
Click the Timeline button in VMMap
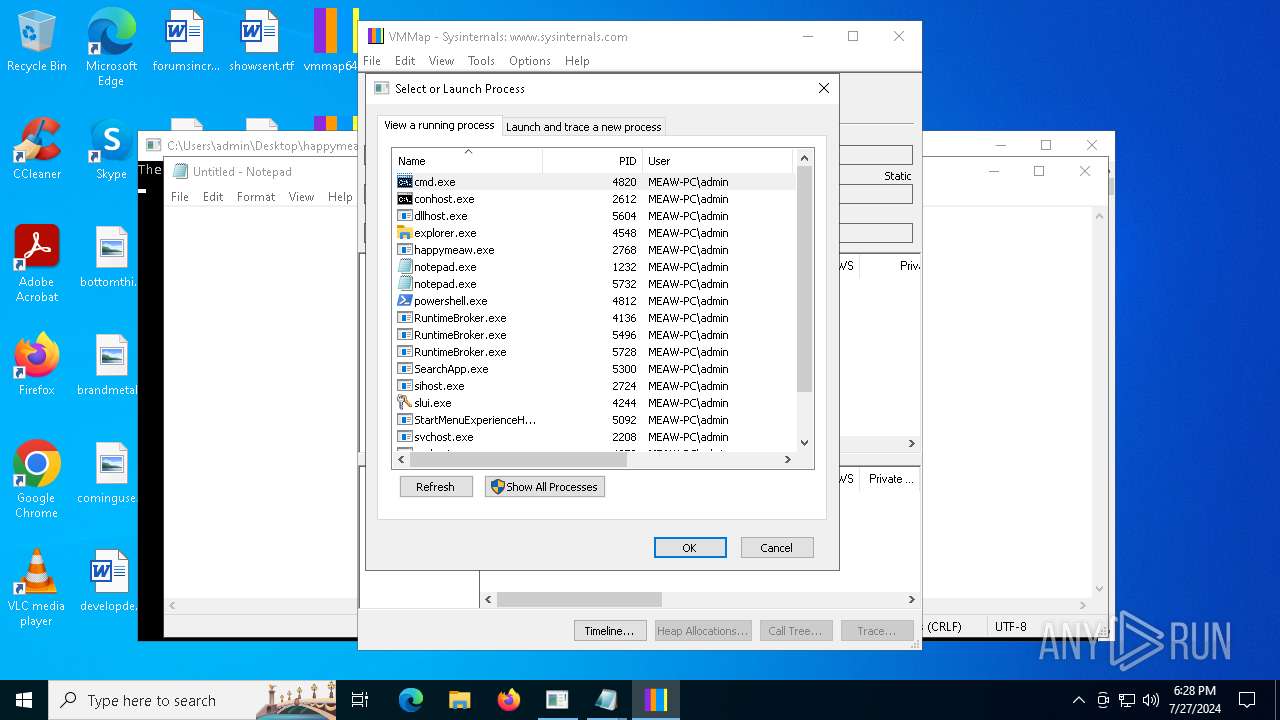610,631
